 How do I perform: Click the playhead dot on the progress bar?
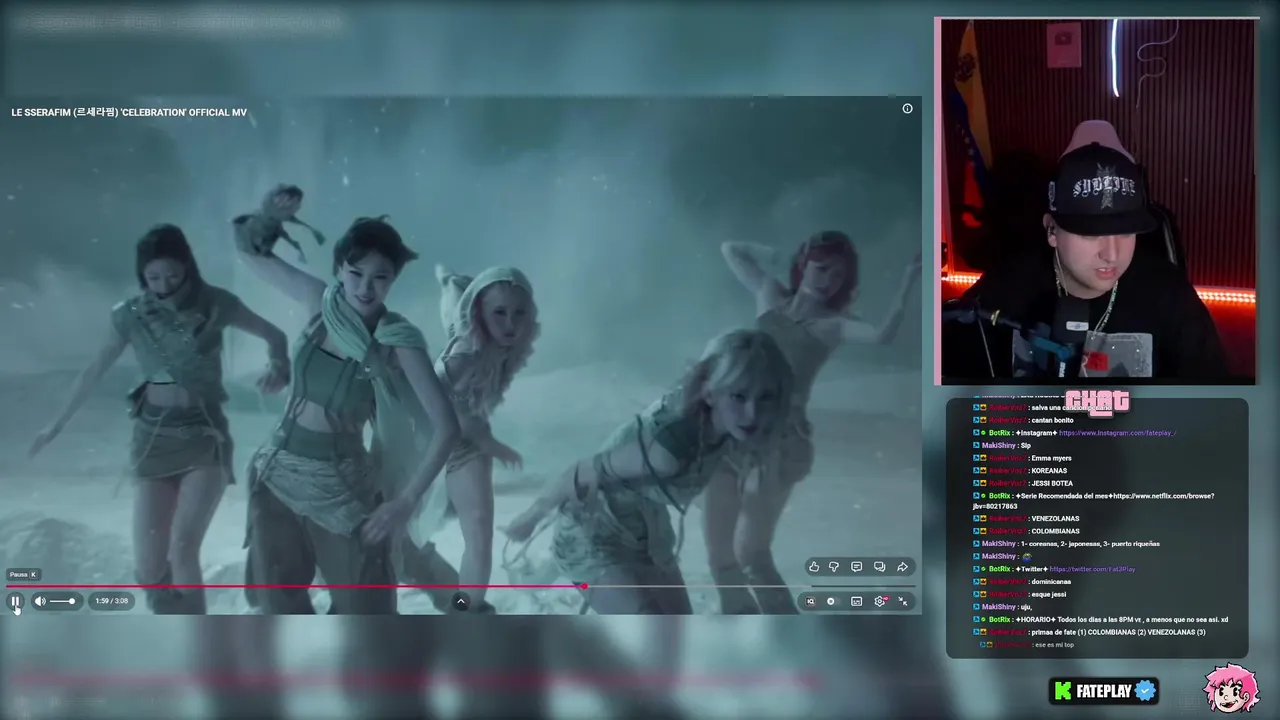pos(584,587)
